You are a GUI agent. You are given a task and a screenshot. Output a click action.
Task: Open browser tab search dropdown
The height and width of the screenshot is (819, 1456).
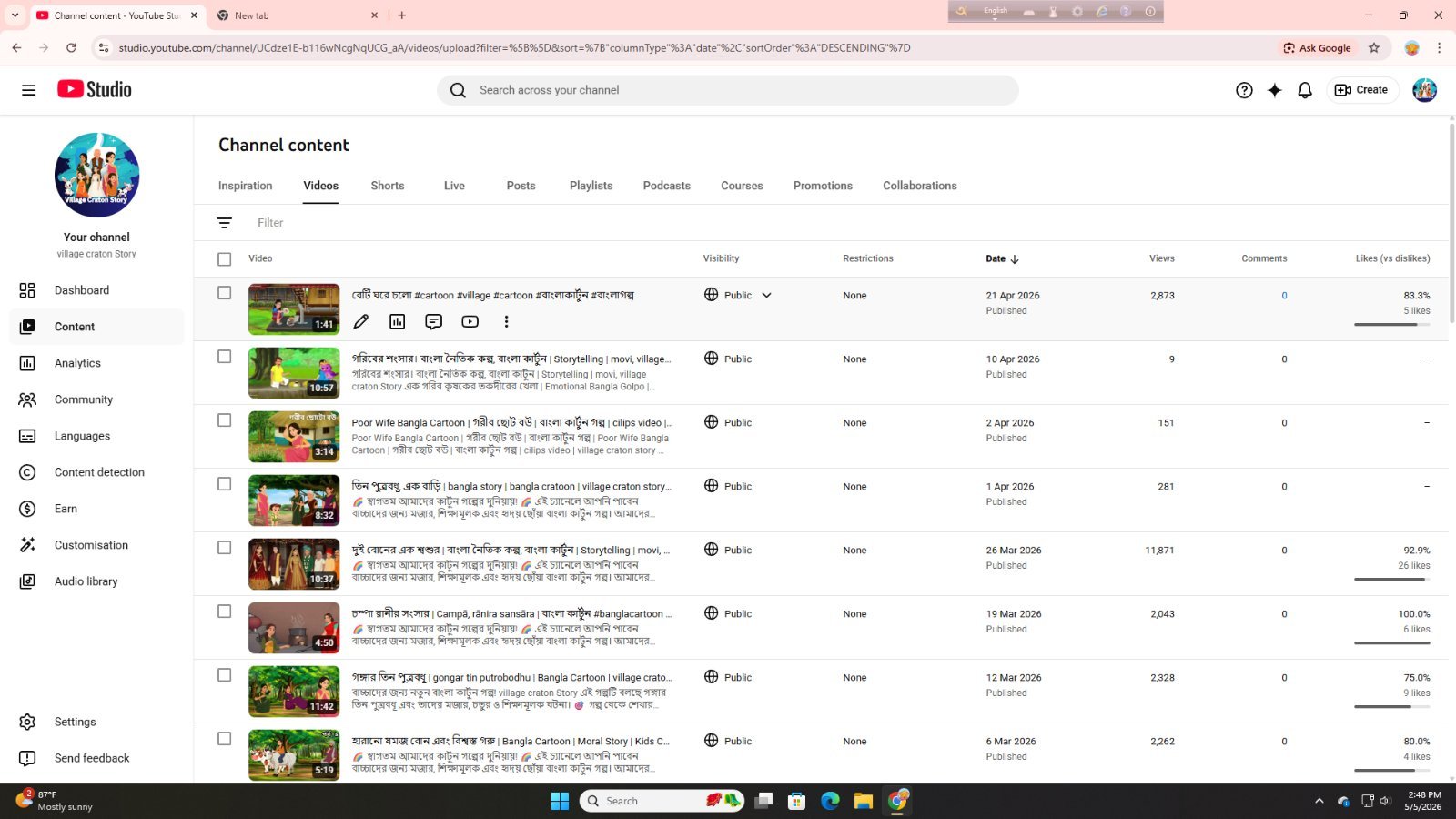click(x=15, y=15)
